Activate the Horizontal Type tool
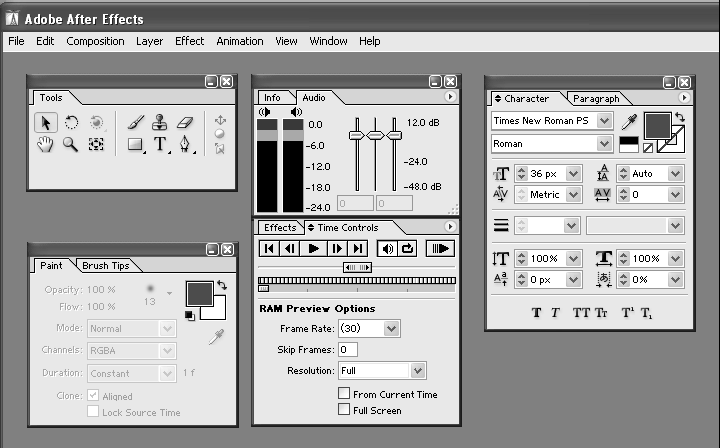720x448 pixels. [x=160, y=145]
